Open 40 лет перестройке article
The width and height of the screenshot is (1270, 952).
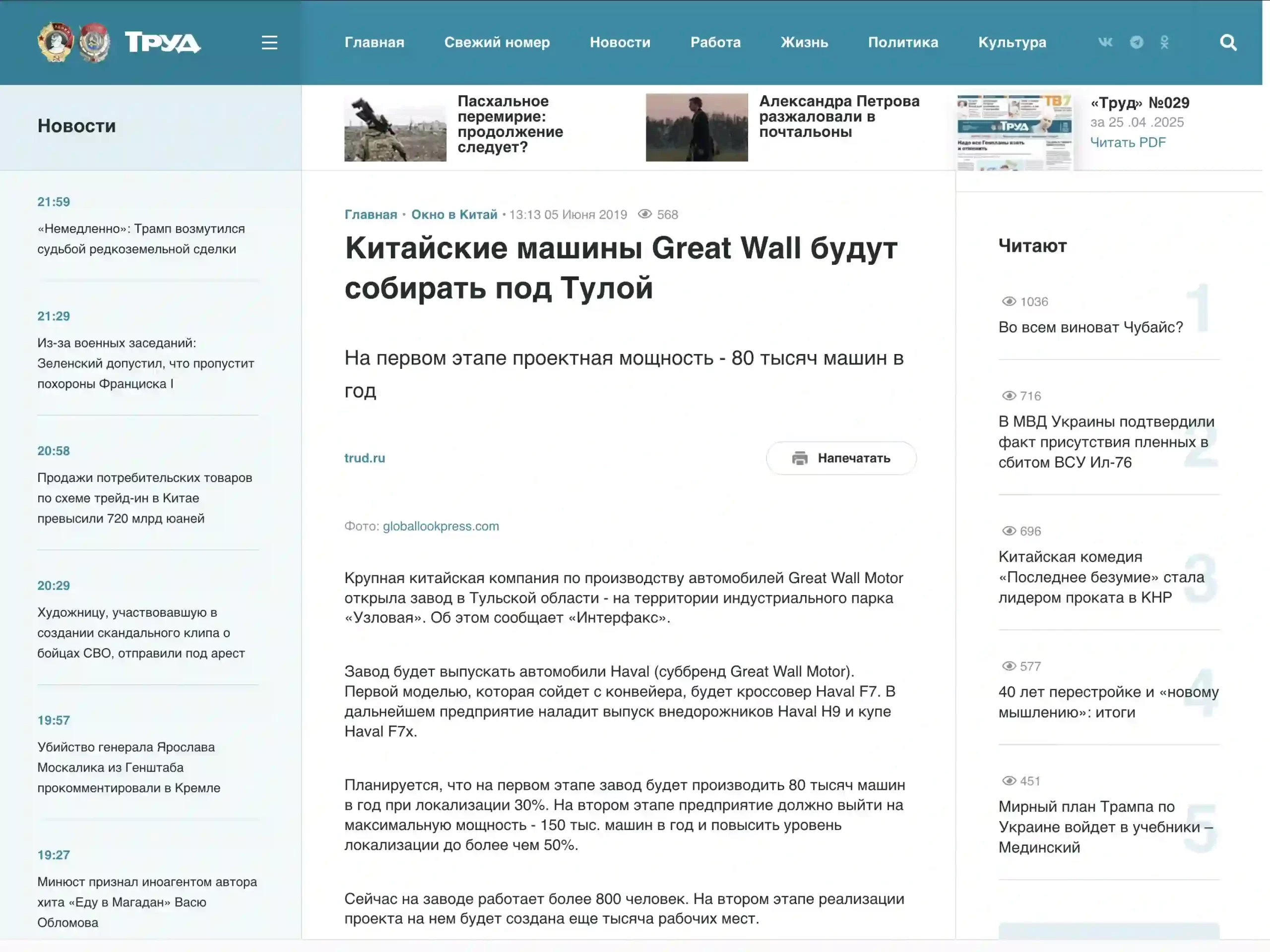pyautogui.click(x=1108, y=702)
